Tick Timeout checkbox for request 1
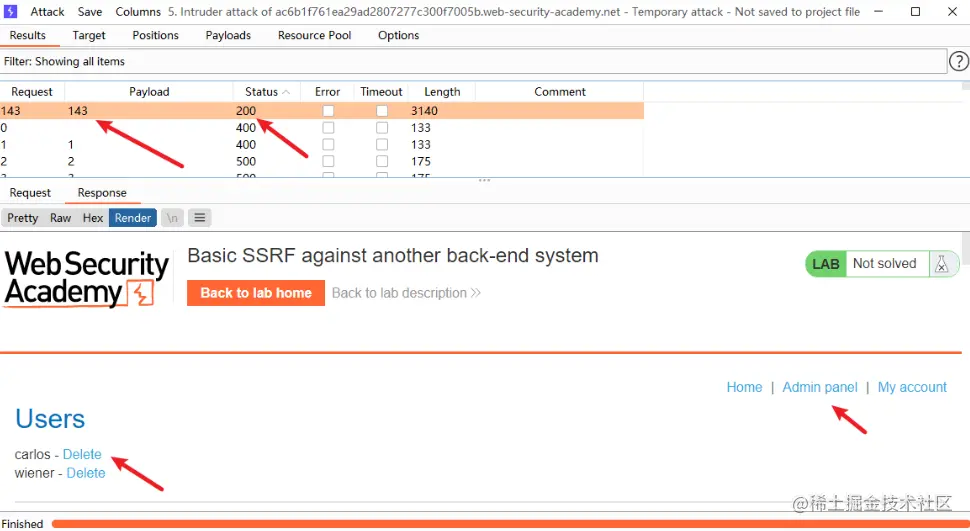The height and width of the screenshot is (531, 970). 382,144
